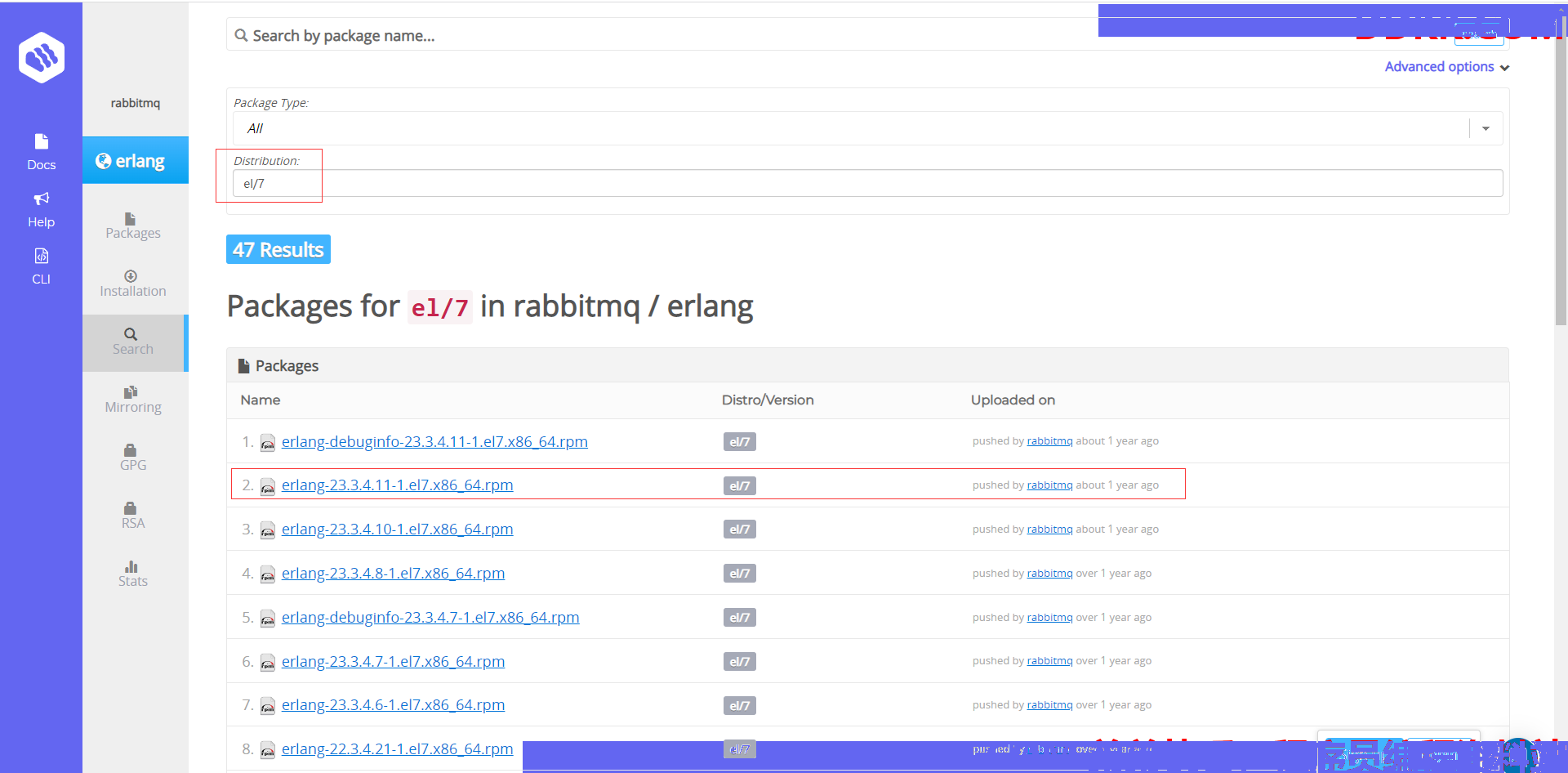This screenshot has width=1568, height=773.
Task: Open erlang-23.3.4.6-1.el7.x86_64.rpm link
Action: 393,704
